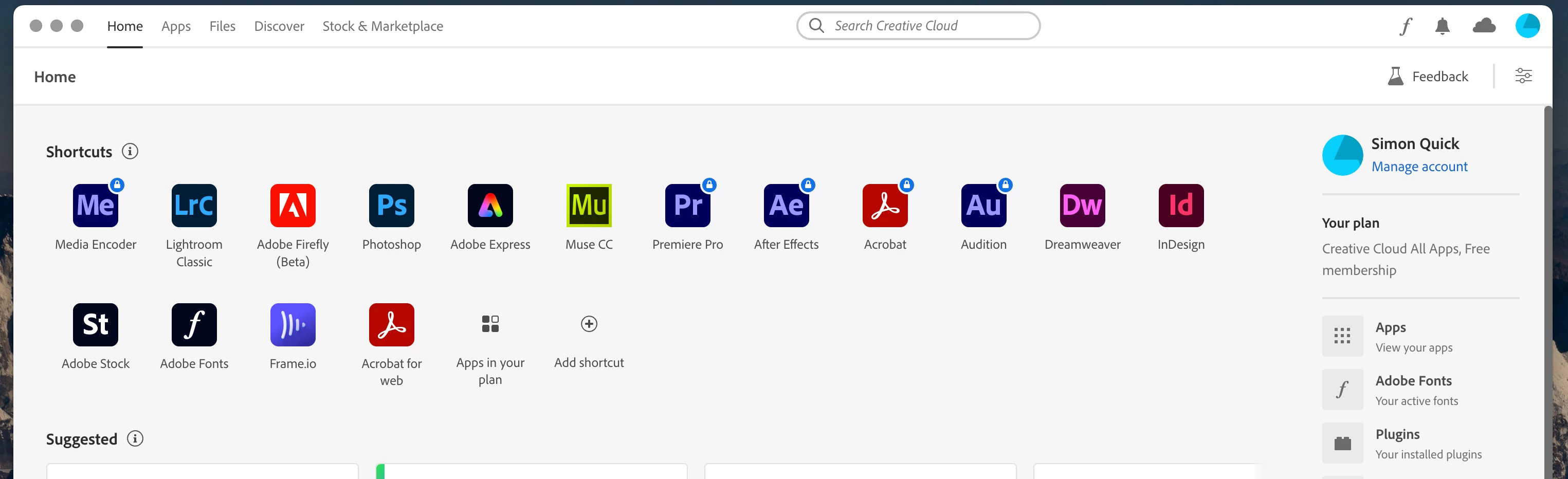Open After Effects shortcut icon
This screenshot has width=1568, height=479.
point(786,205)
